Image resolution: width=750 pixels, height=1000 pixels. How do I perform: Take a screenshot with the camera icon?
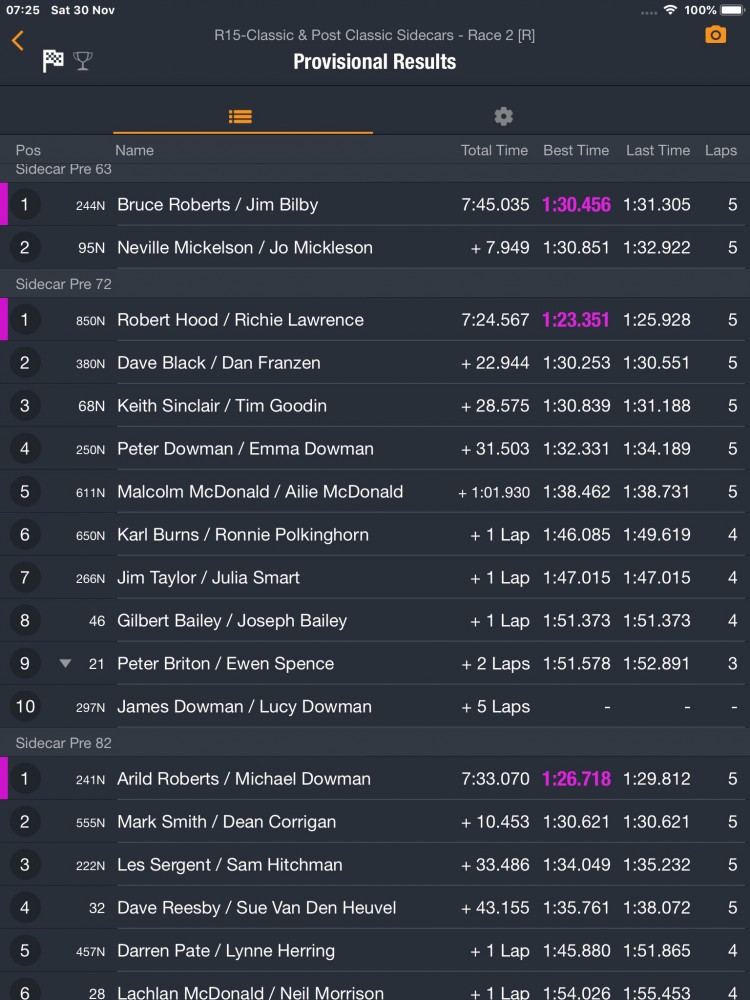pos(715,35)
